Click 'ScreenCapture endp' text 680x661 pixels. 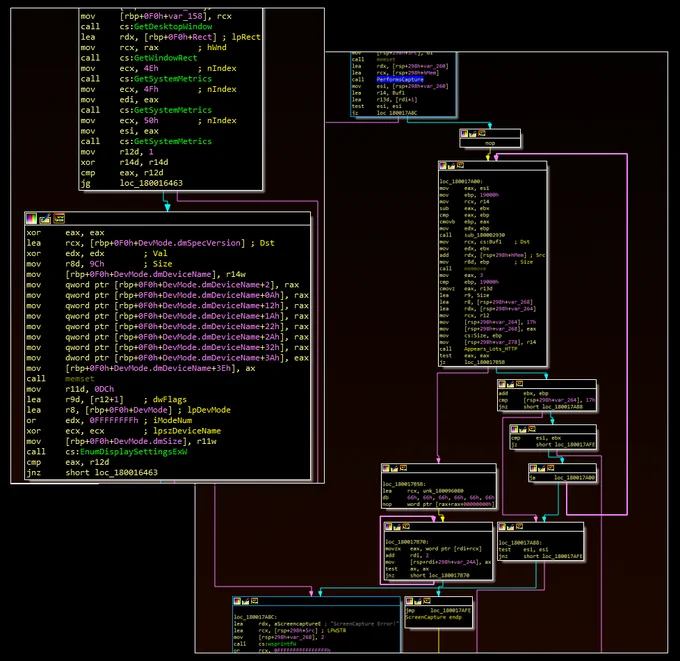click(x=433, y=617)
